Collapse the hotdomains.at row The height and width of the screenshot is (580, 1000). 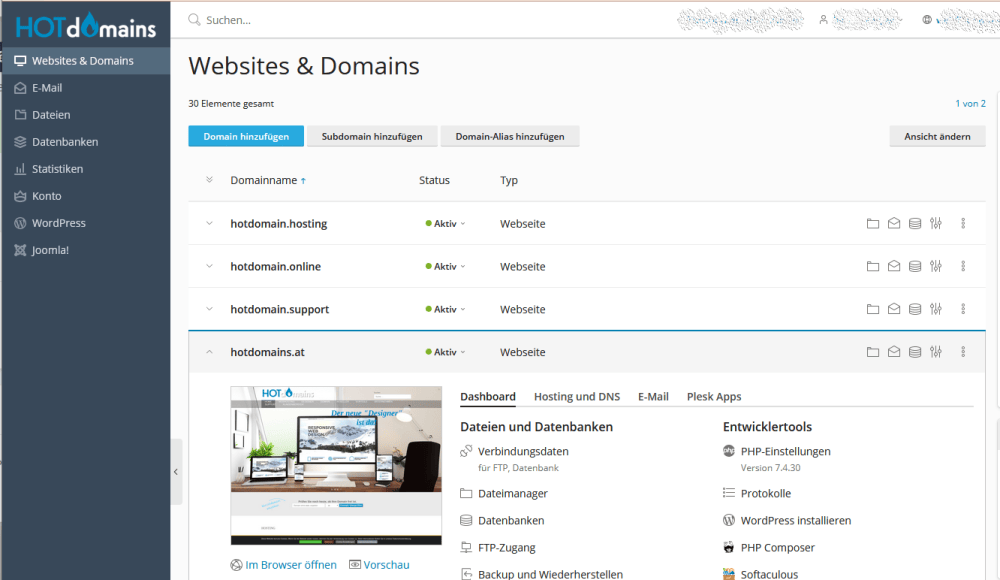209,352
